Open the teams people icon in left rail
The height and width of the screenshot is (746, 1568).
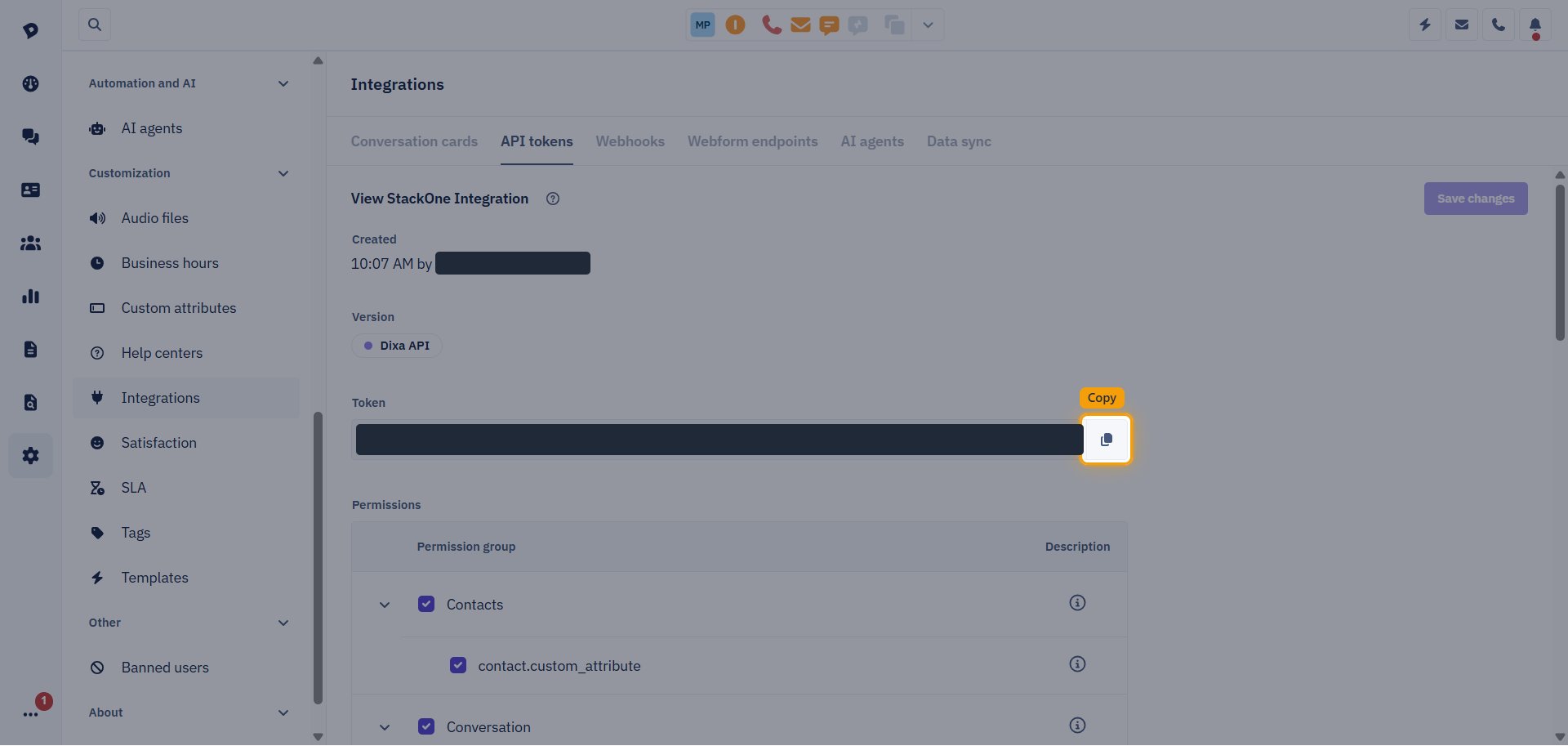pyautogui.click(x=30, y=243)
